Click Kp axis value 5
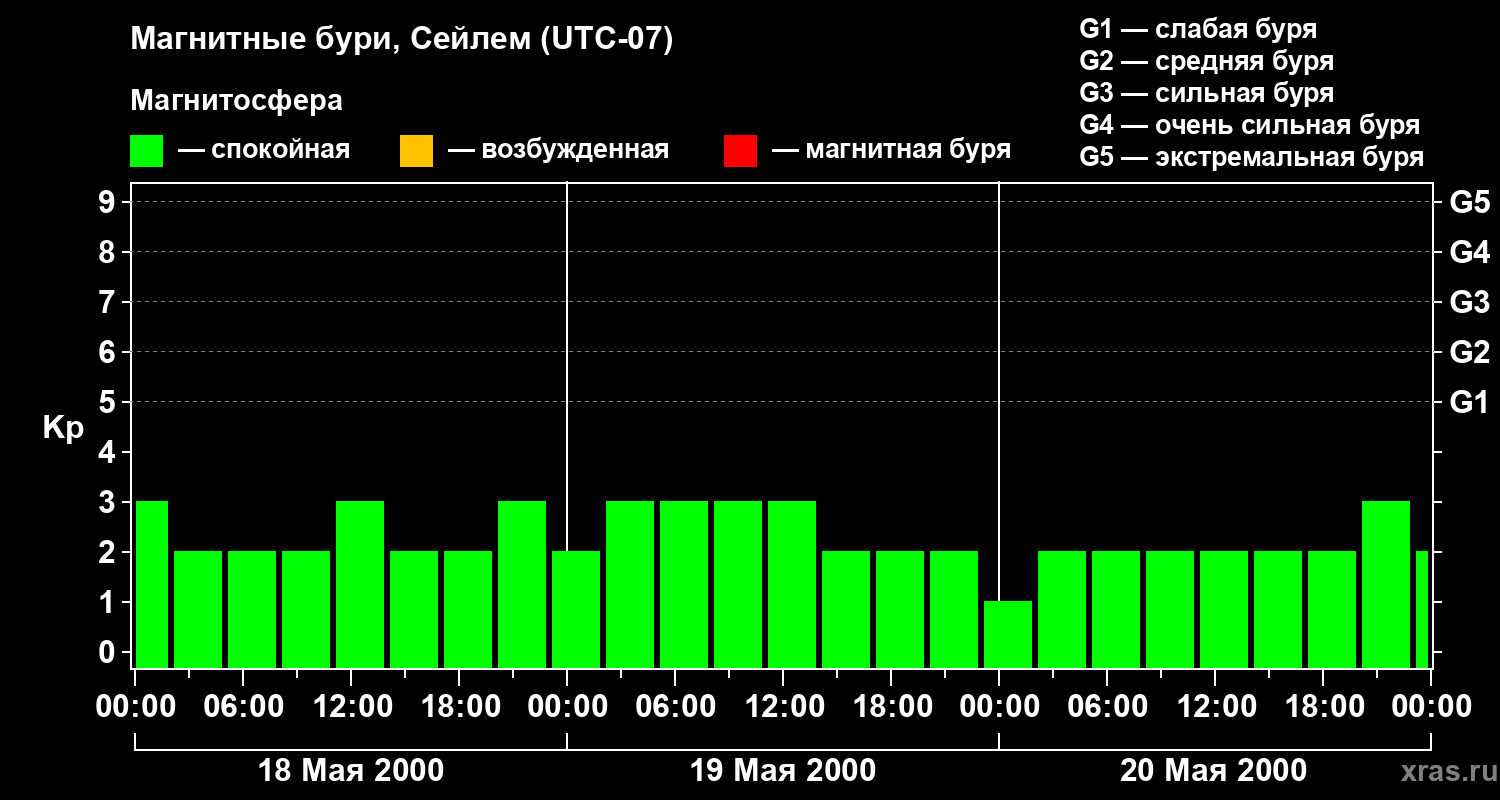 109,402
